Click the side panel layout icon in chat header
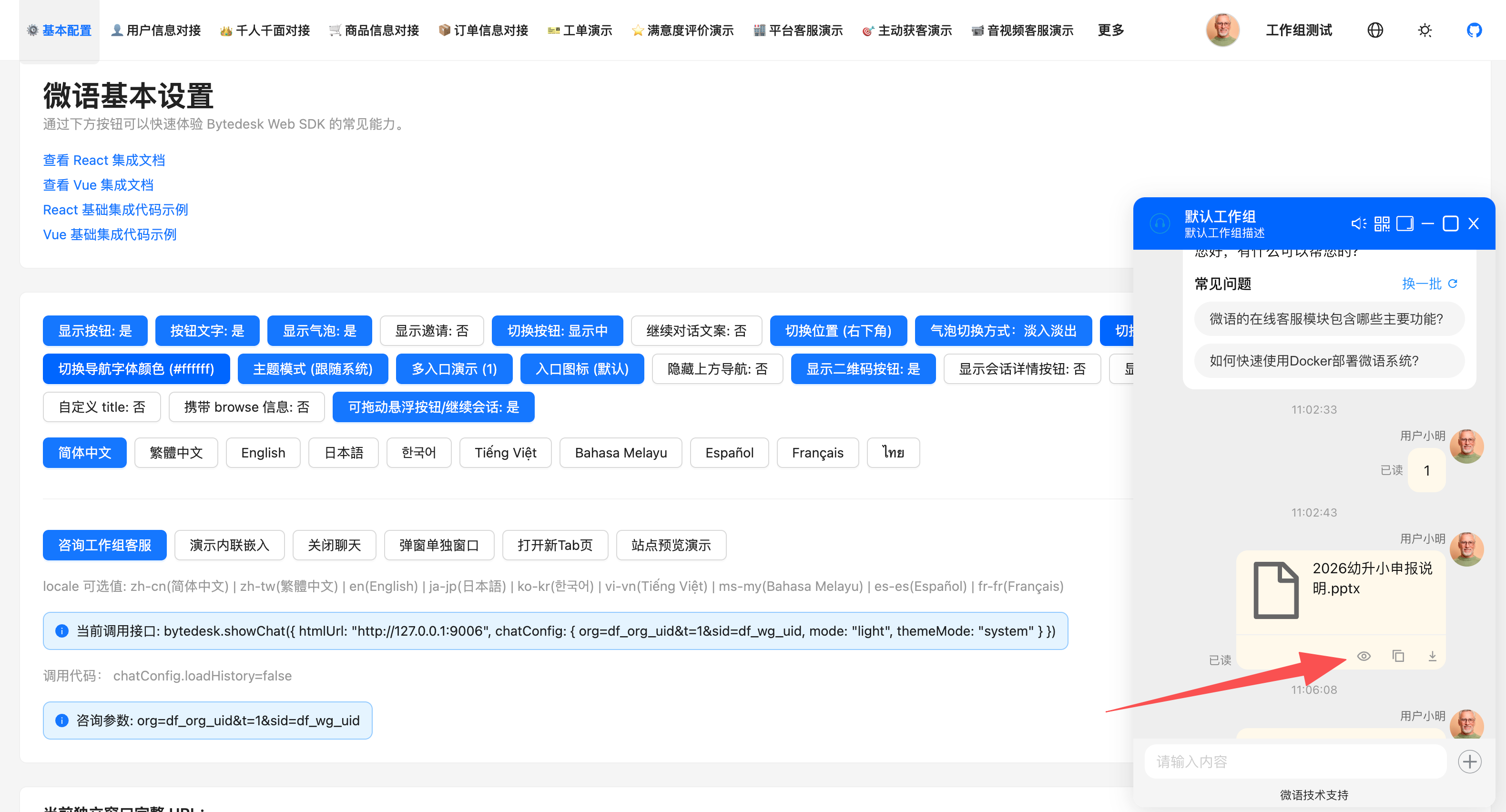The height and width of the screenshot is (812, 1506). (x=1405, y=223)
